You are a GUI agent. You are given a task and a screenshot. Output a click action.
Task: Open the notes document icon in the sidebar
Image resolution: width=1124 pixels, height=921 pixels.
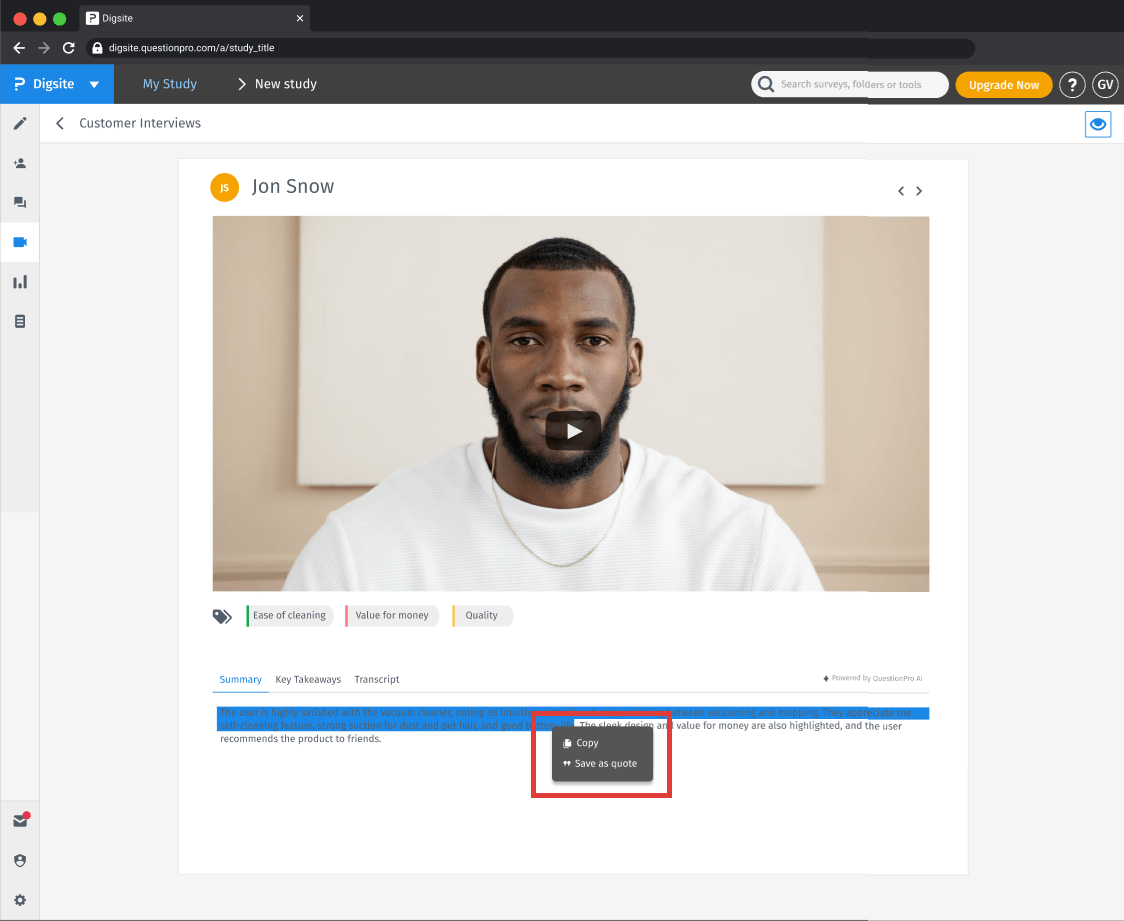pyautogui.click(x=20, y=320)
